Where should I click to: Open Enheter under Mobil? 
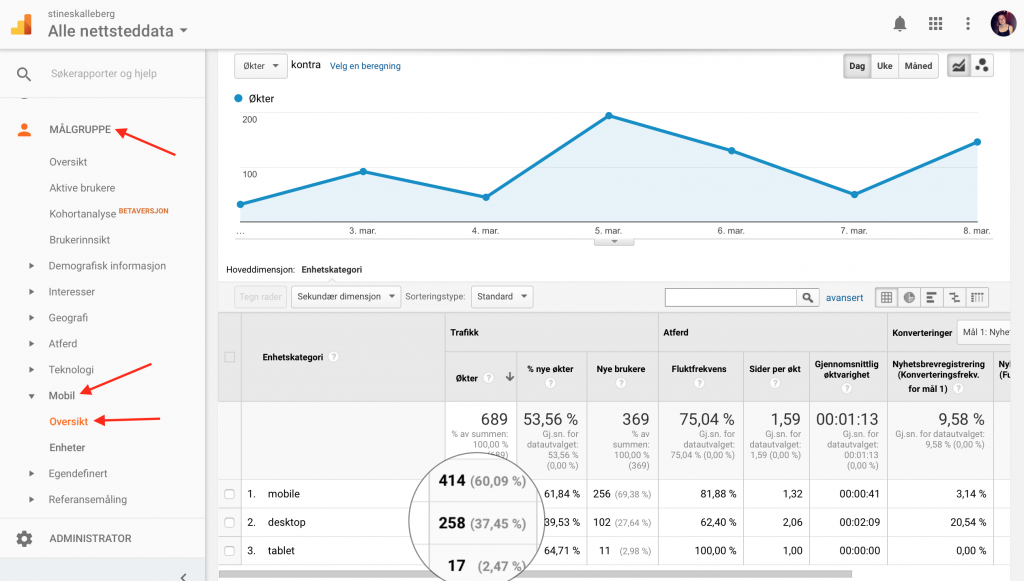[67, 447]
